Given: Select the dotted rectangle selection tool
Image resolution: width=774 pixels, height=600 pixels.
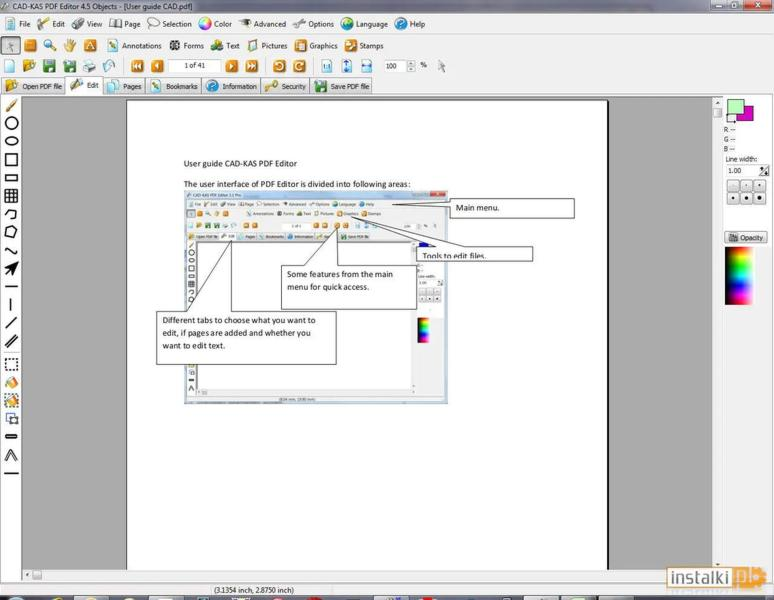Looking at the screenshot, I should click(x=11, y=364).
